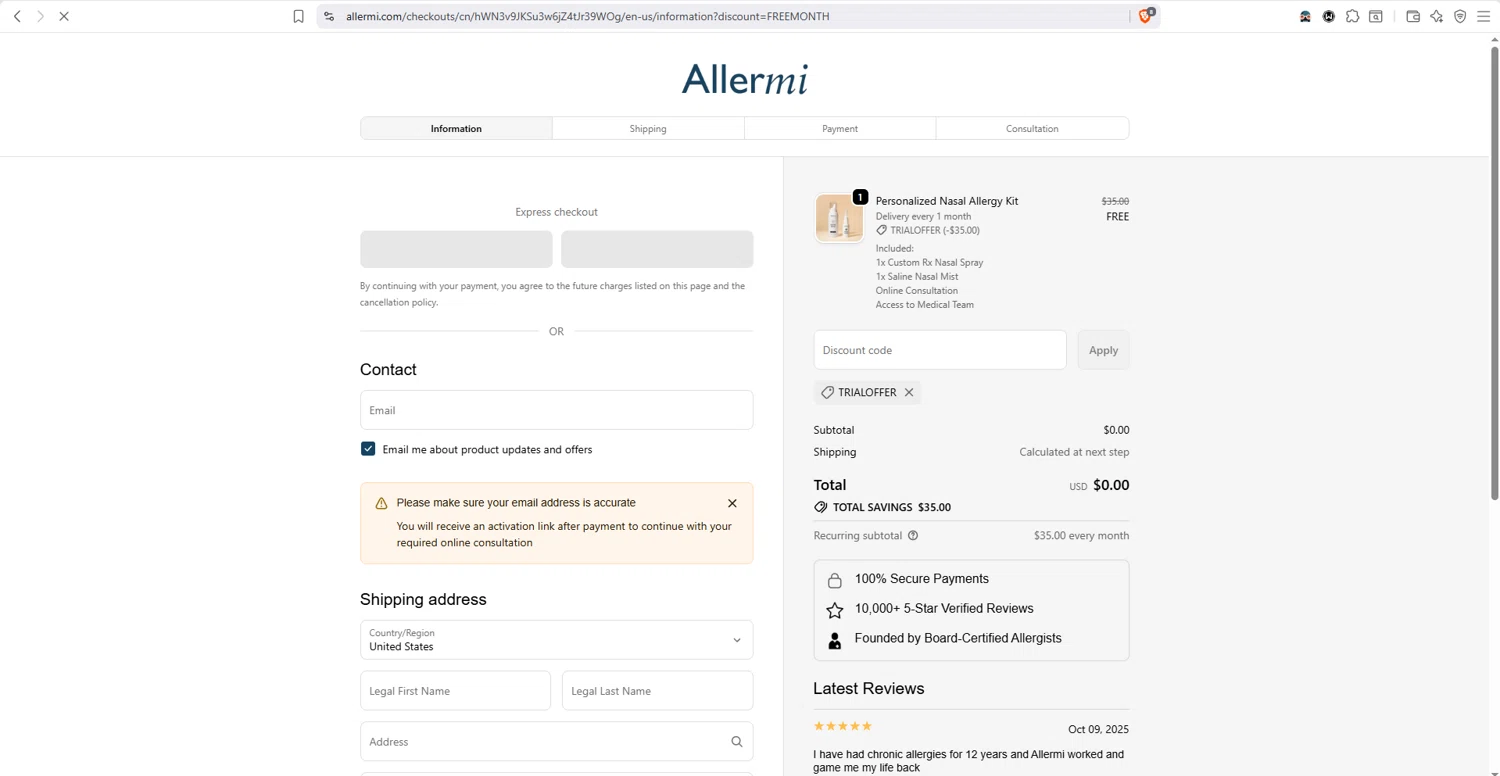1500x776 pixels.
Task: Remove the TRIALOFFER discount tag
Action: click(909, 393)
